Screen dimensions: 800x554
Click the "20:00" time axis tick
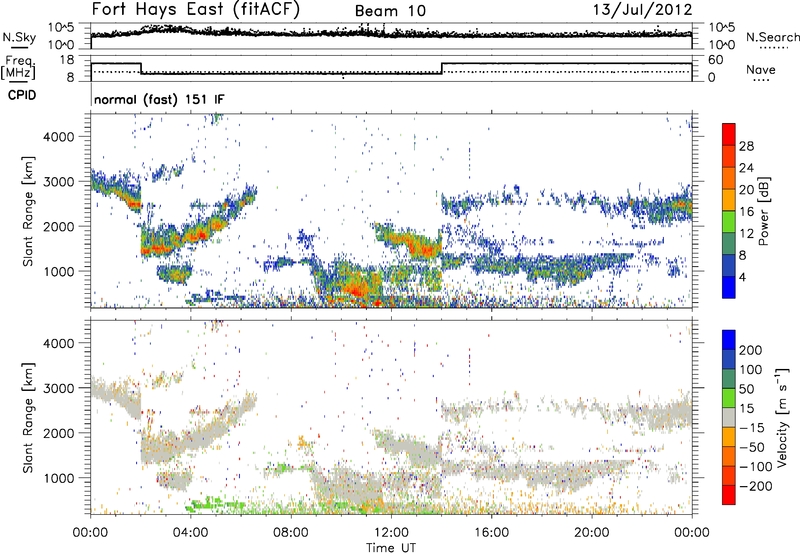[x=591, y=533]
